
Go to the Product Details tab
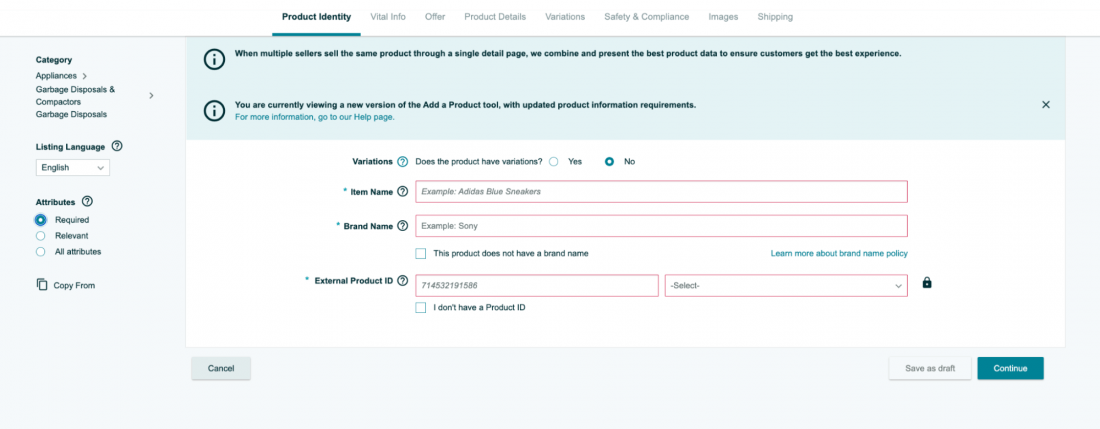[x=495, y=17]
